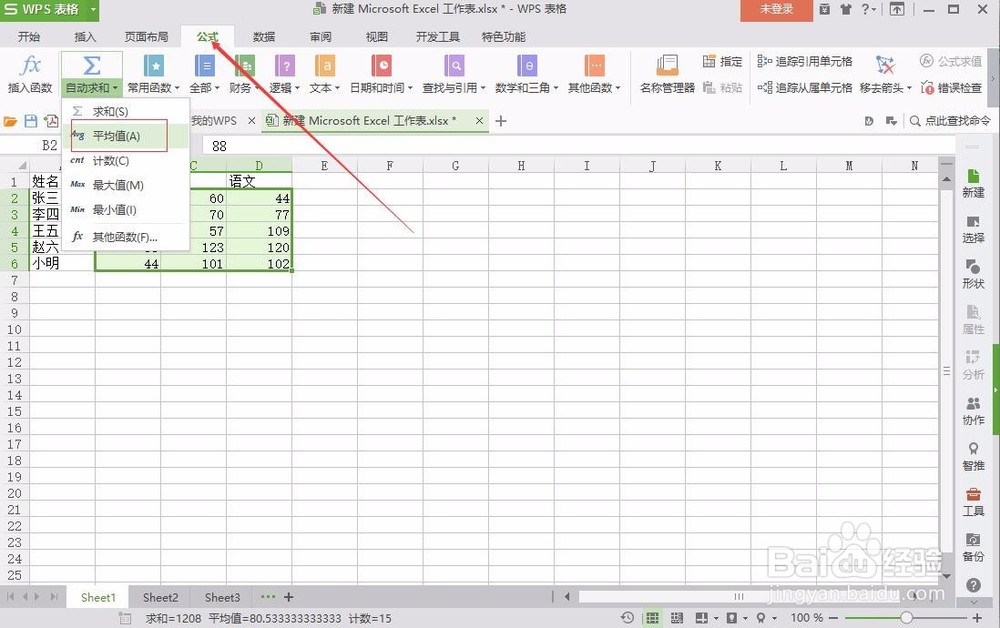Select 计数(C) in the dropdown menu

(126, 161)
